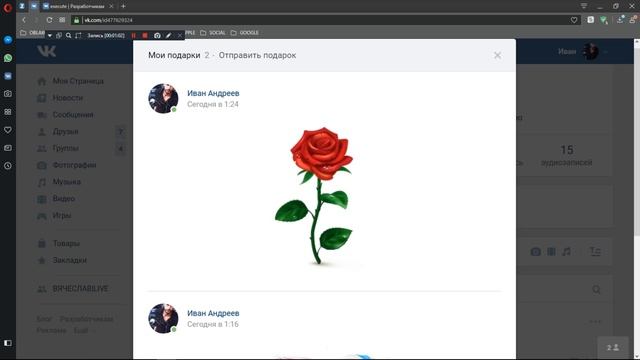Toggle the sidebar panel at bottom left
Screen dimensions: 640x360
pos(8,343)
